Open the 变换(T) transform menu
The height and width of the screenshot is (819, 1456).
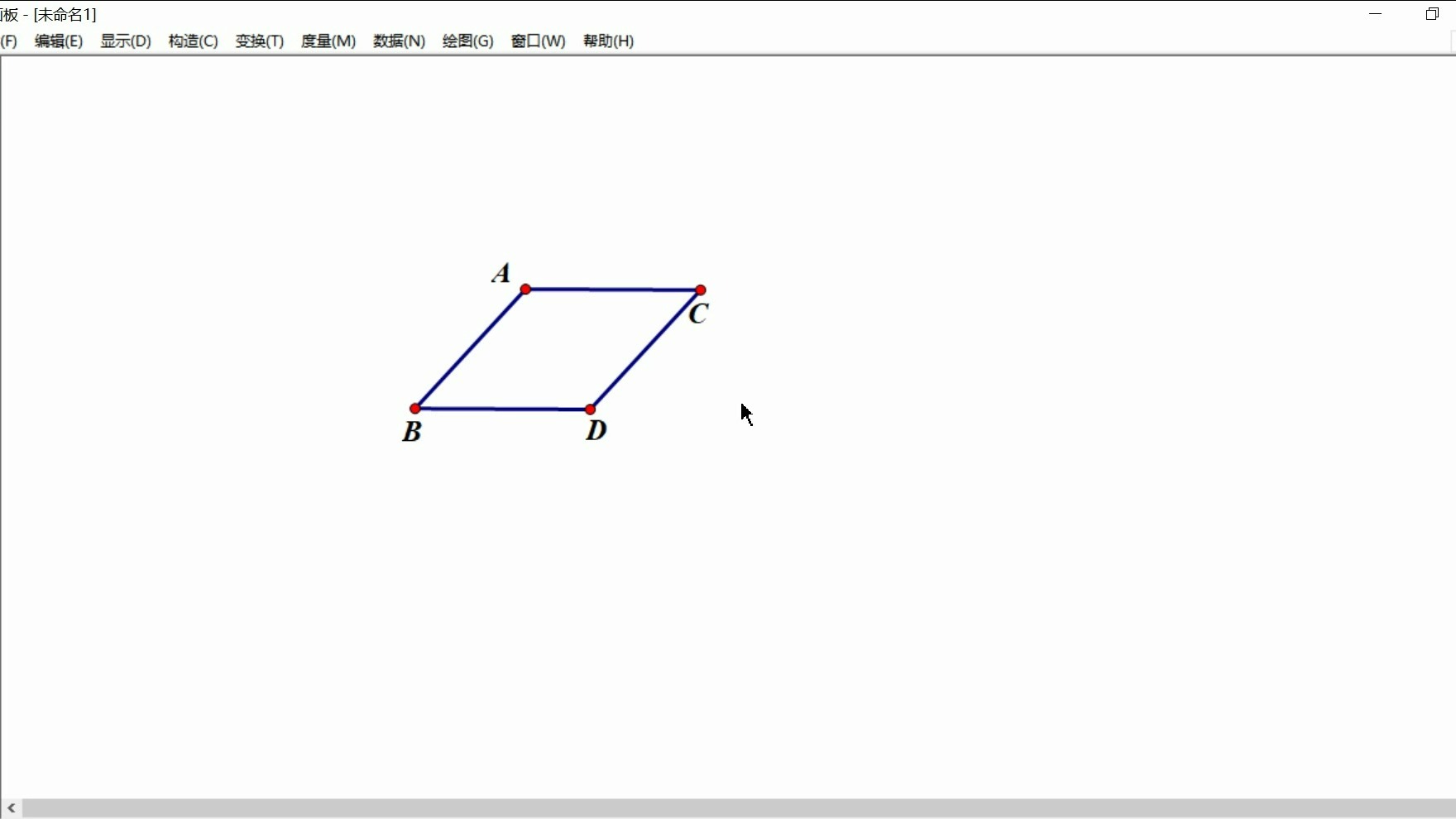point(259,41)
